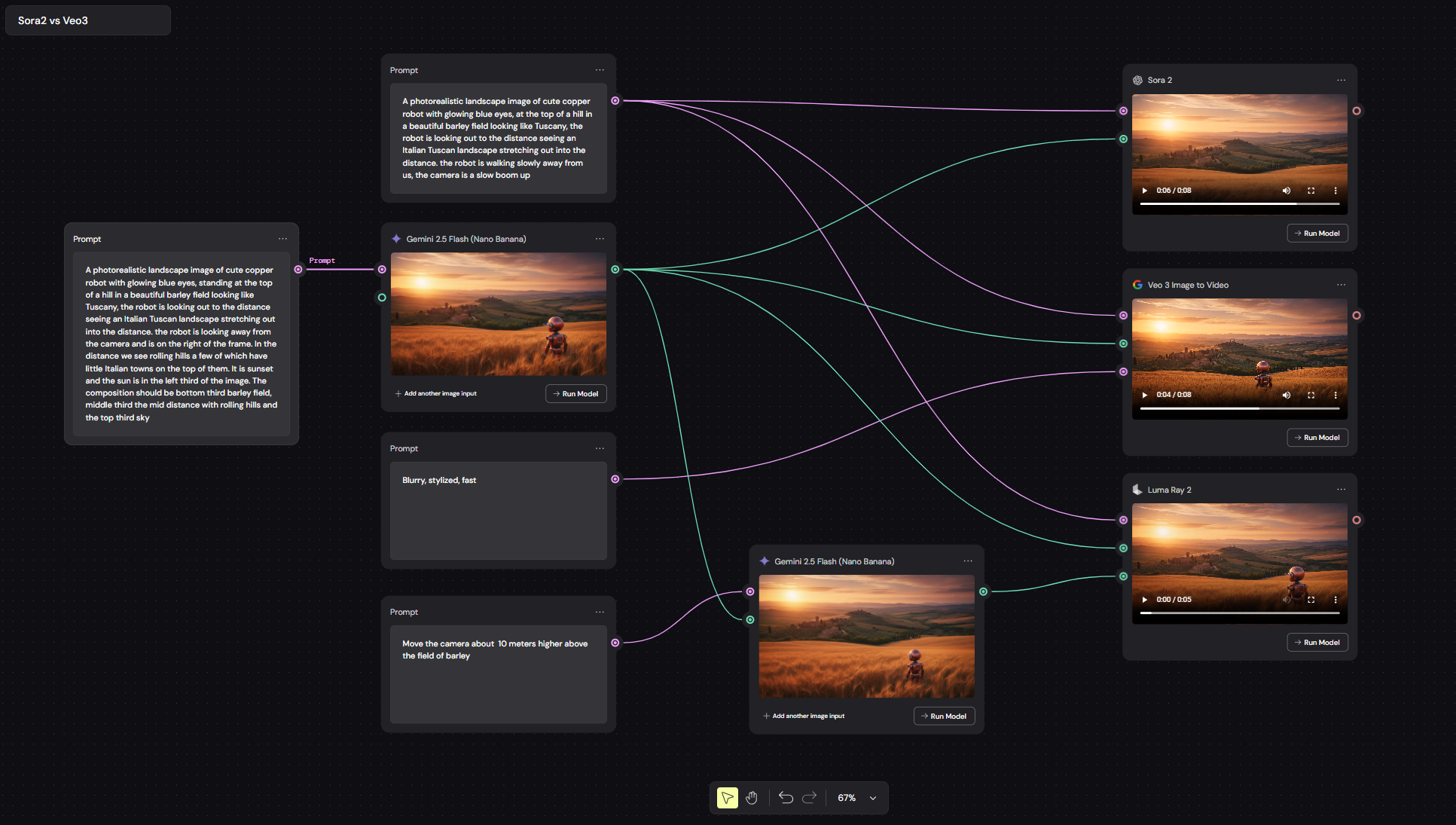Mute the Luma Ray 2 video audio

(1286, 600)
